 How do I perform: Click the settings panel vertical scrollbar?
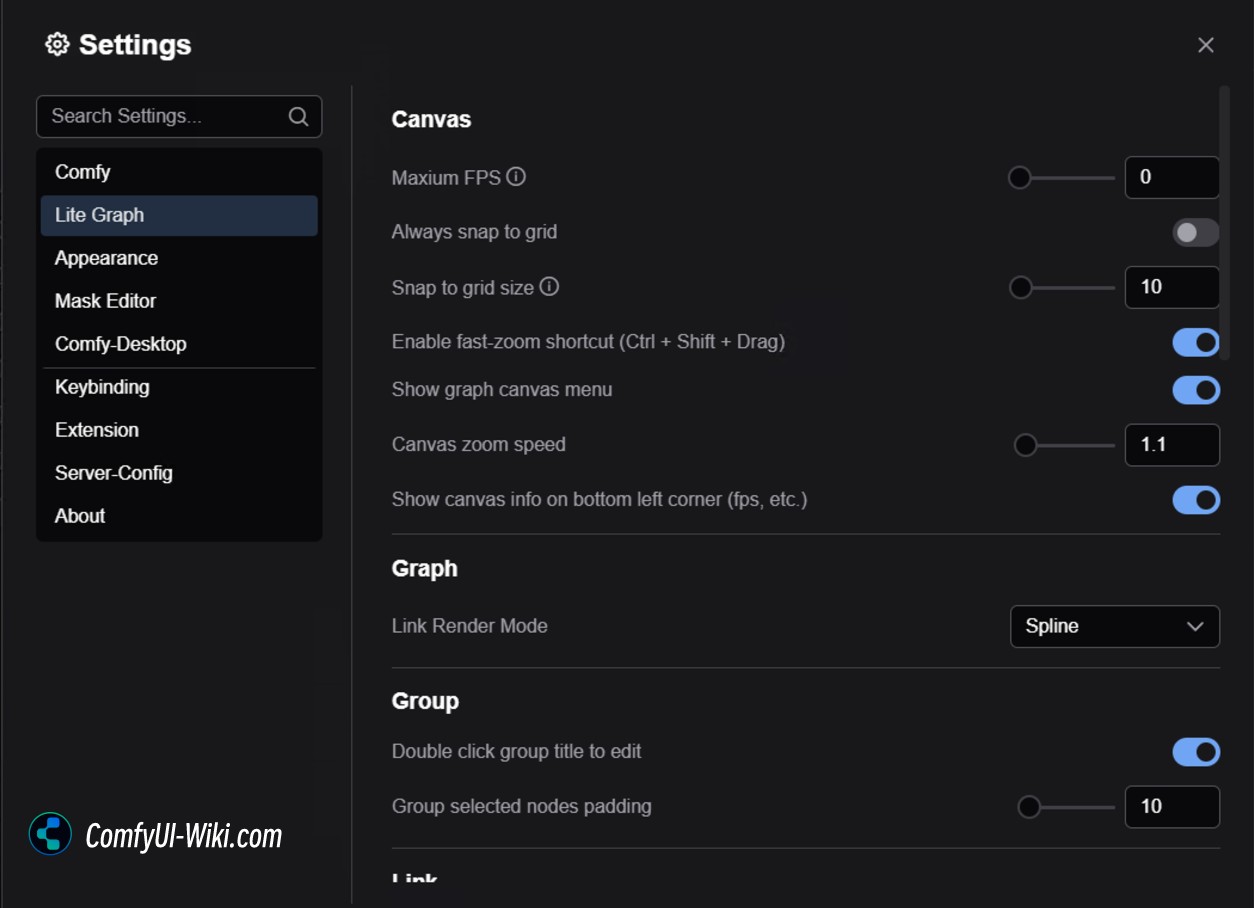1225,223
